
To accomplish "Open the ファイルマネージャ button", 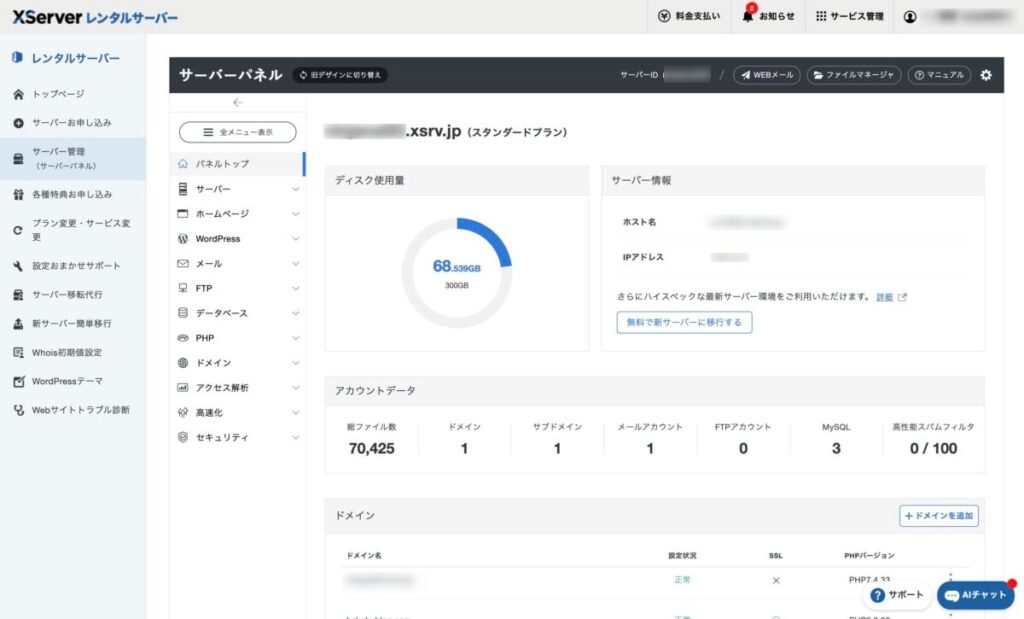I will [854, 75].
